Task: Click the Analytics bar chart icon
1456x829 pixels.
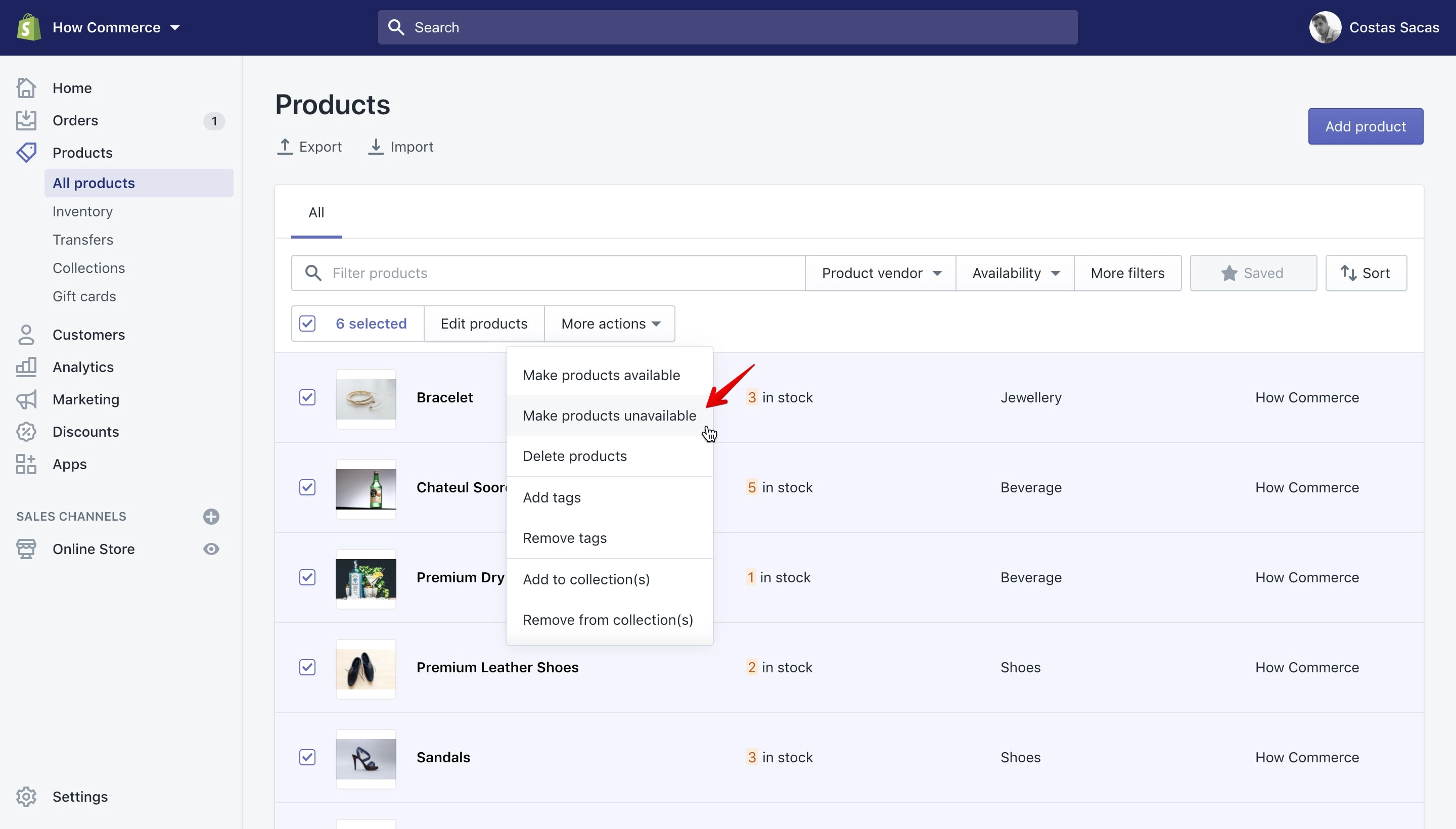Action: 26,366
